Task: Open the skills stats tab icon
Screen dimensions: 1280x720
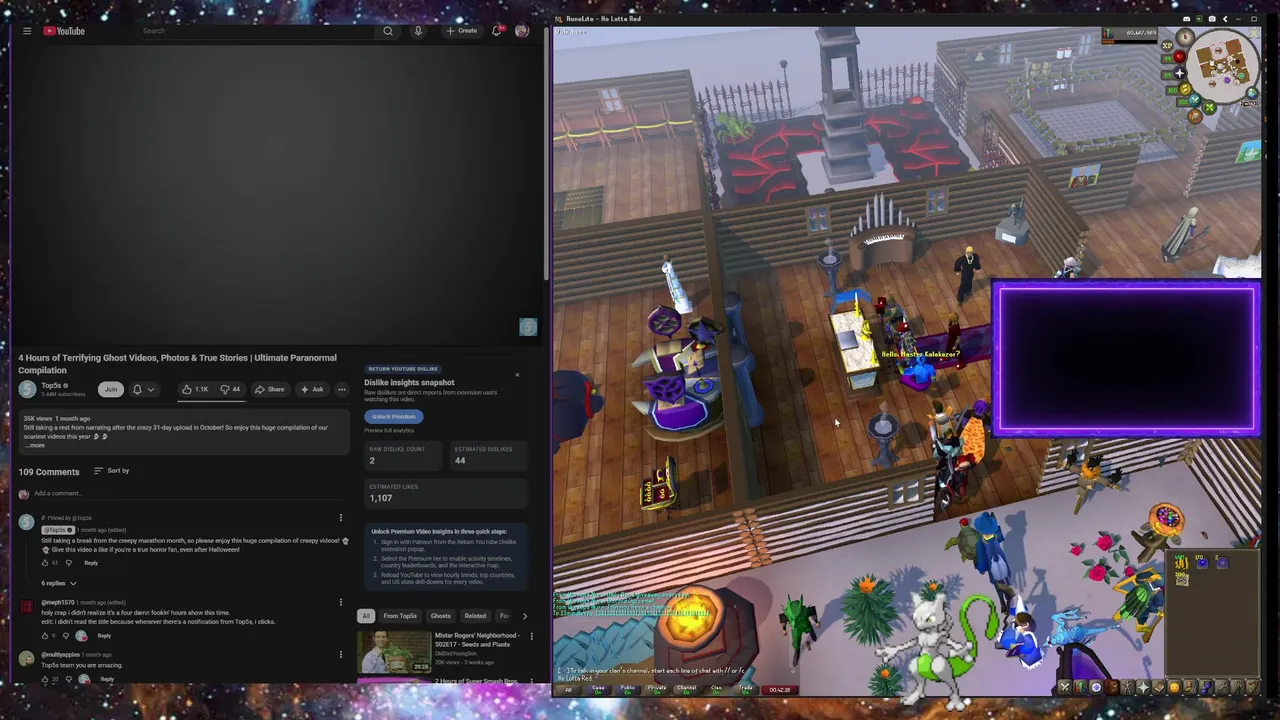Action: click(x=1080, y=687)
